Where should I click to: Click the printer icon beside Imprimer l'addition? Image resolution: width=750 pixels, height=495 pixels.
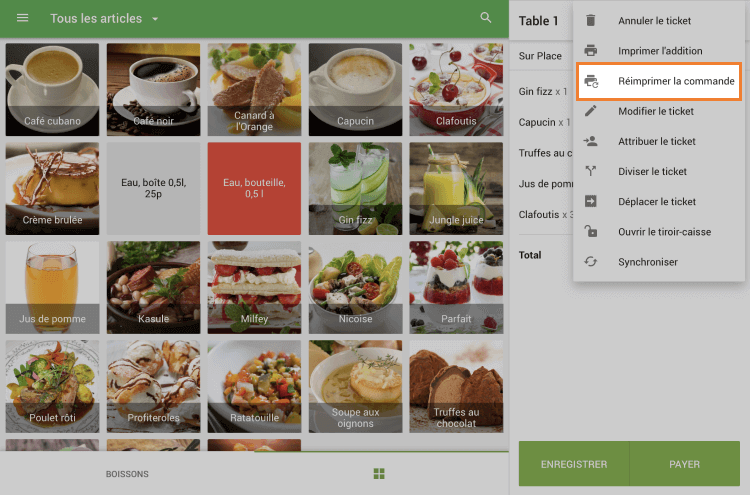coord(591,50)
